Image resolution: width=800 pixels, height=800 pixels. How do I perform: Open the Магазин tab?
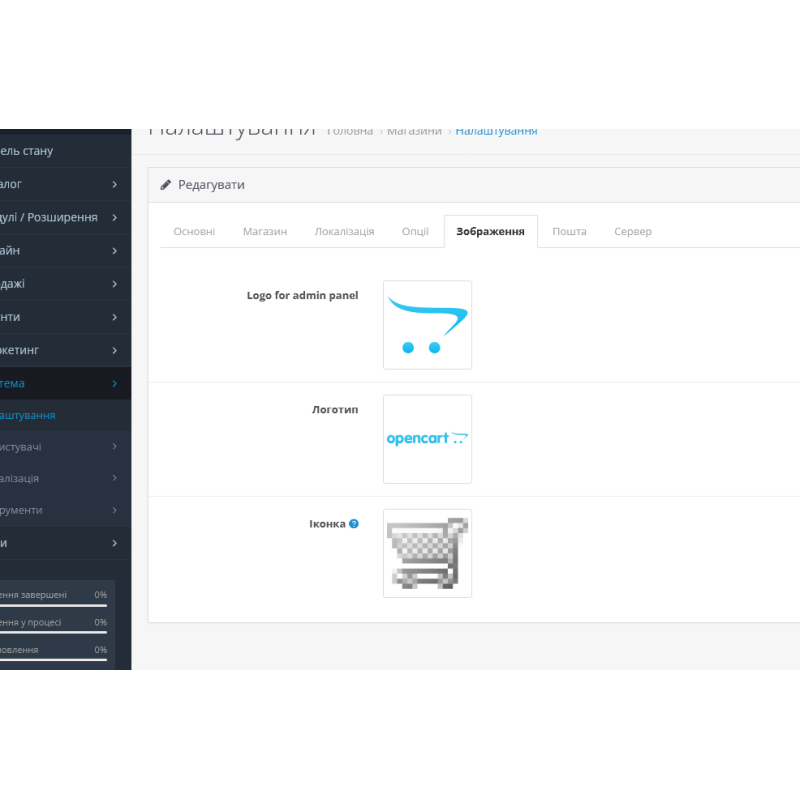tap(264, 231)
